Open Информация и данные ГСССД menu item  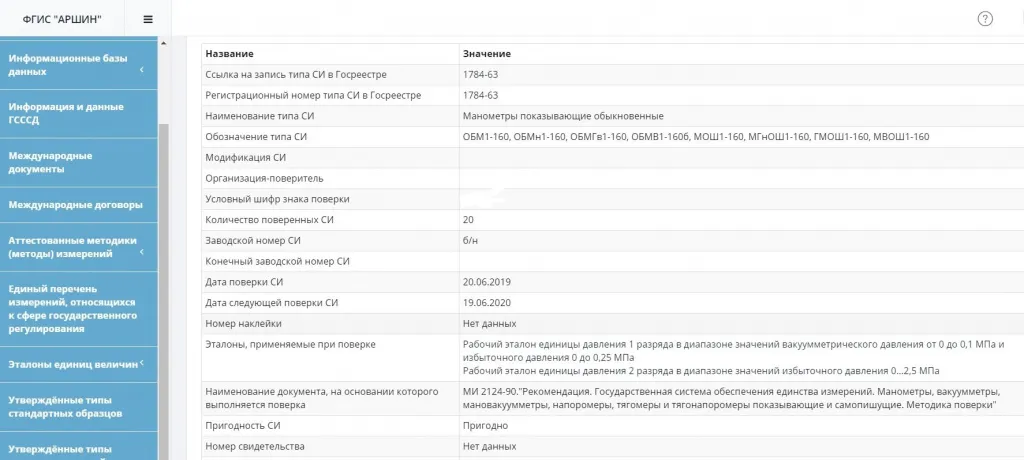pos(66,113)
